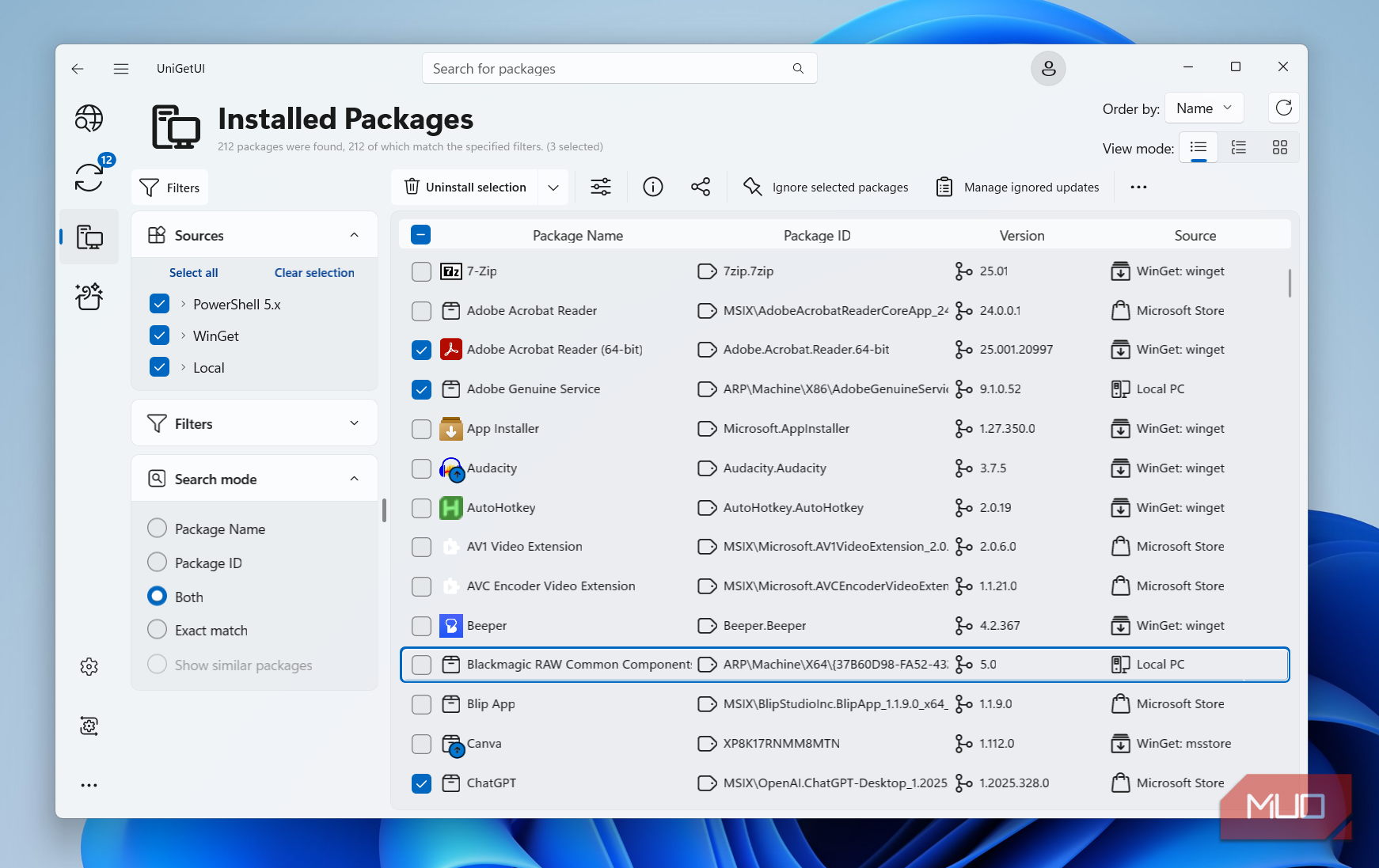Image resolution: width=1379 pixels, height=868 pixels.
Task: Open the Order by Name dropdown
Action: point(1203,108)
